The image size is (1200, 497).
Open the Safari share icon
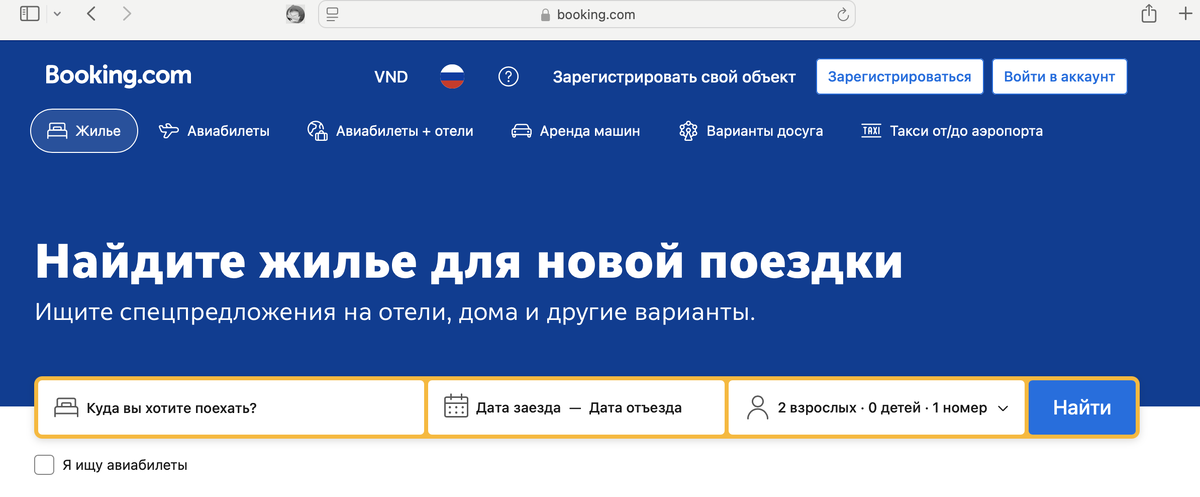(x=1149, y=13)
